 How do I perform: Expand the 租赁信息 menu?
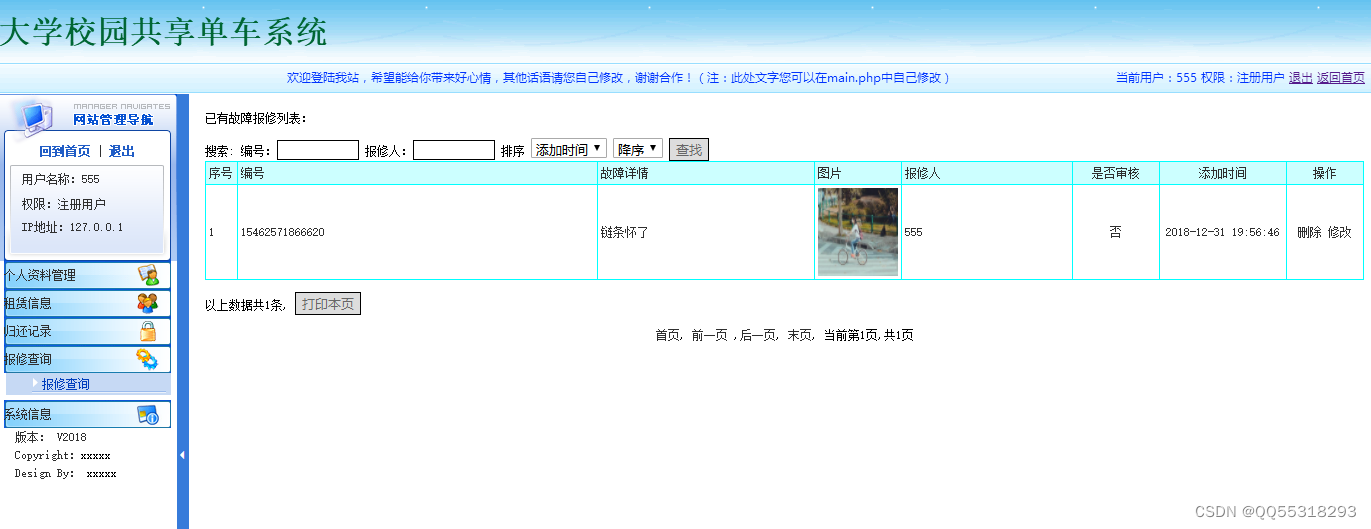click(88, 303)
